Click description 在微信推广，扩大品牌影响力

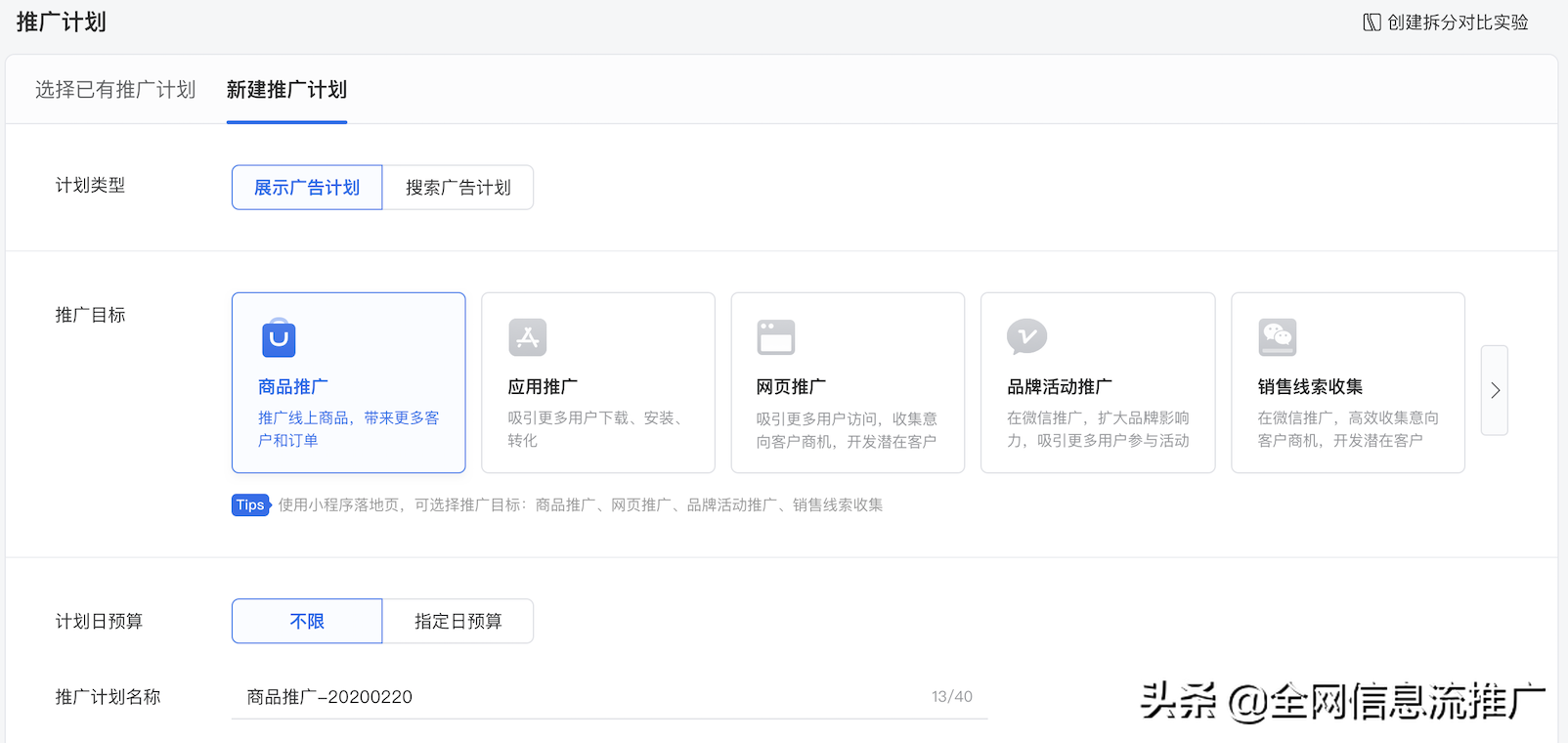1098,429
